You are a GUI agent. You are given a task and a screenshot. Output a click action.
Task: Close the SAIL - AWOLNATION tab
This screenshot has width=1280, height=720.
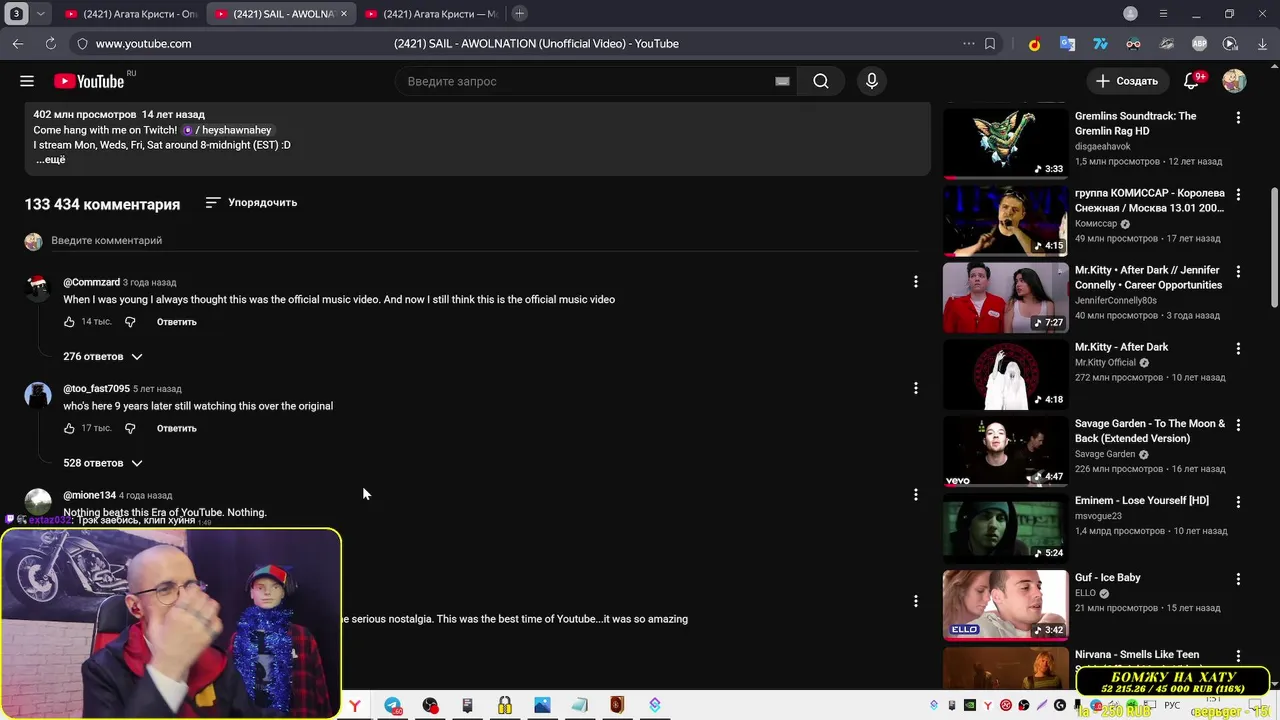(x=344, y=14)
